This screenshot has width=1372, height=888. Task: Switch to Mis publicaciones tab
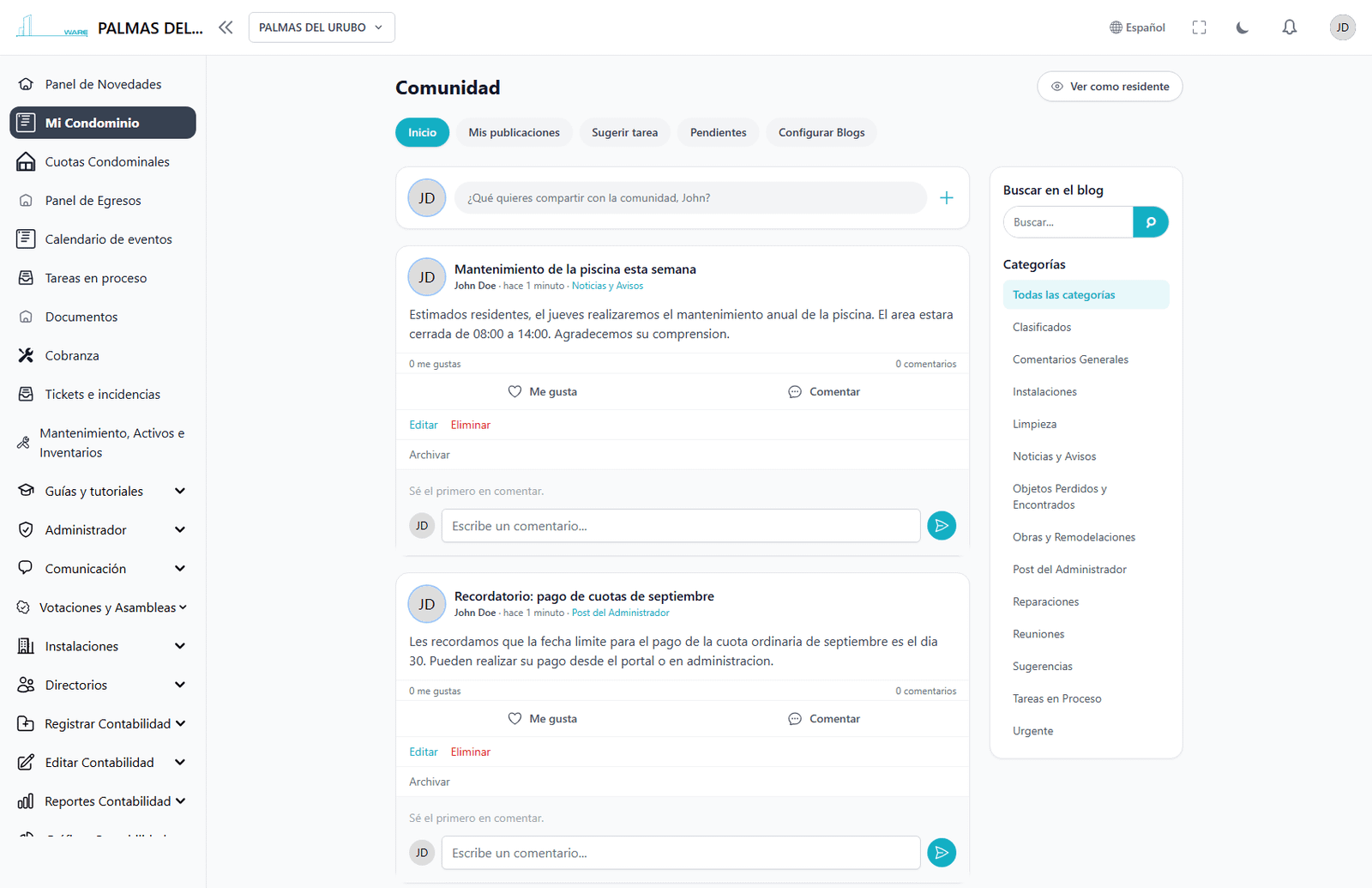click(x=514, y=132)
